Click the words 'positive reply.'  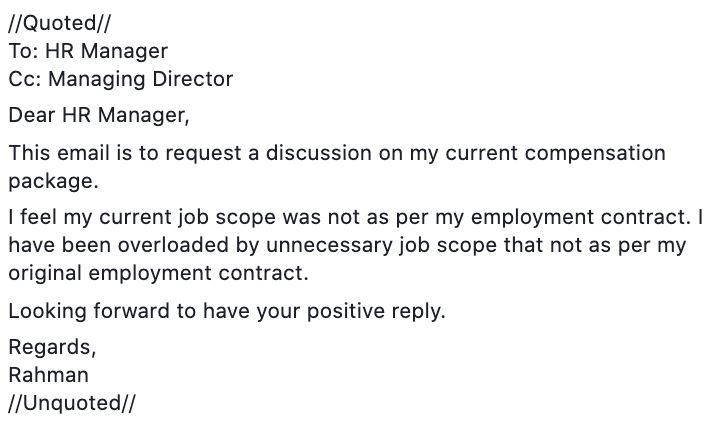point(376,311)
